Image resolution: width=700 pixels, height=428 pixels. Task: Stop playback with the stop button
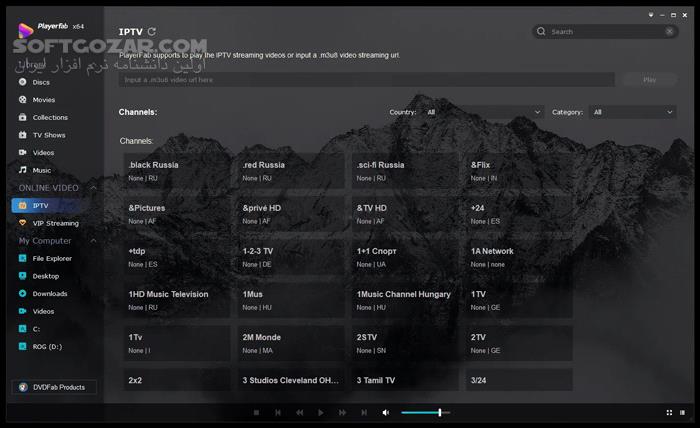pos(256,412)
